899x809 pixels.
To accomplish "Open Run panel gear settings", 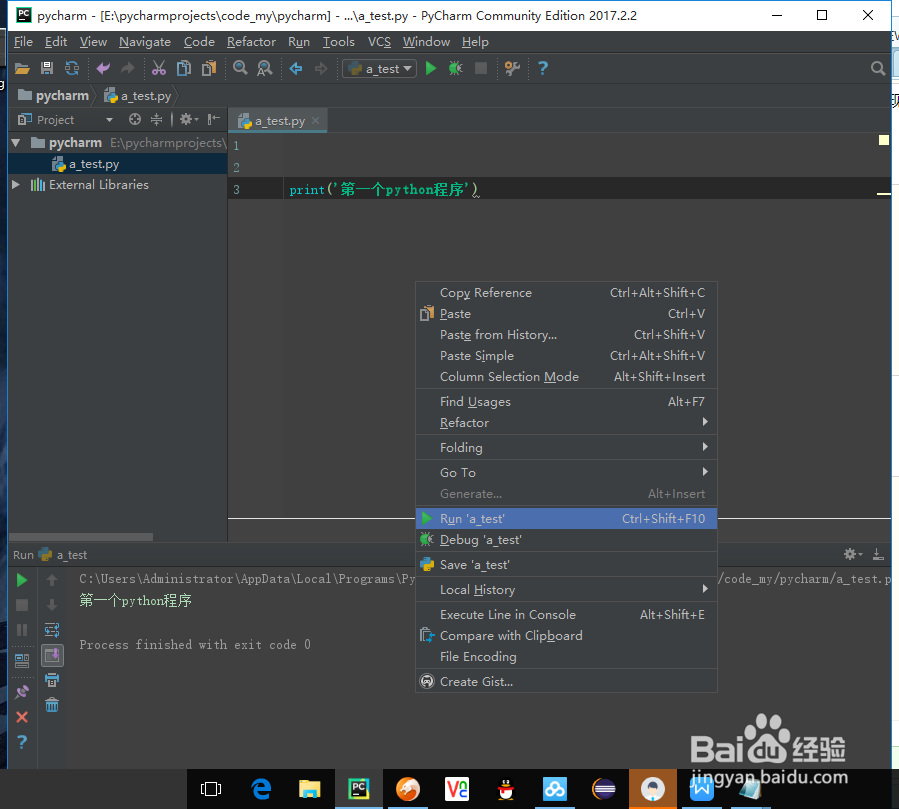I will tap(853, 554).
